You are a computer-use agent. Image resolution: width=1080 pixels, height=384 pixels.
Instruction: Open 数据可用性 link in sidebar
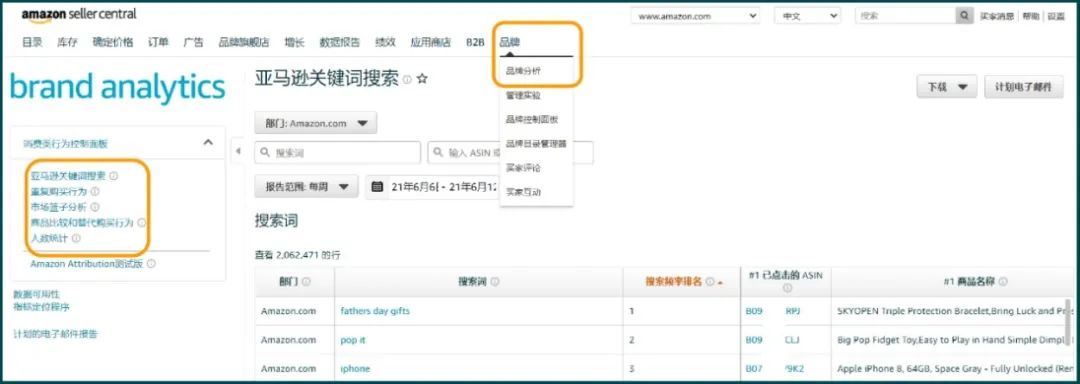click(x=36, y=294)
